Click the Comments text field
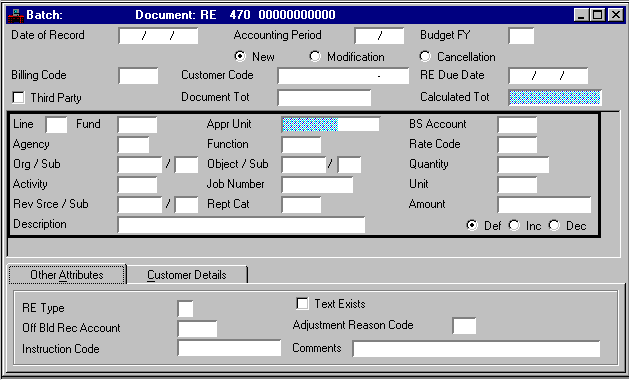 pos(477,349)
